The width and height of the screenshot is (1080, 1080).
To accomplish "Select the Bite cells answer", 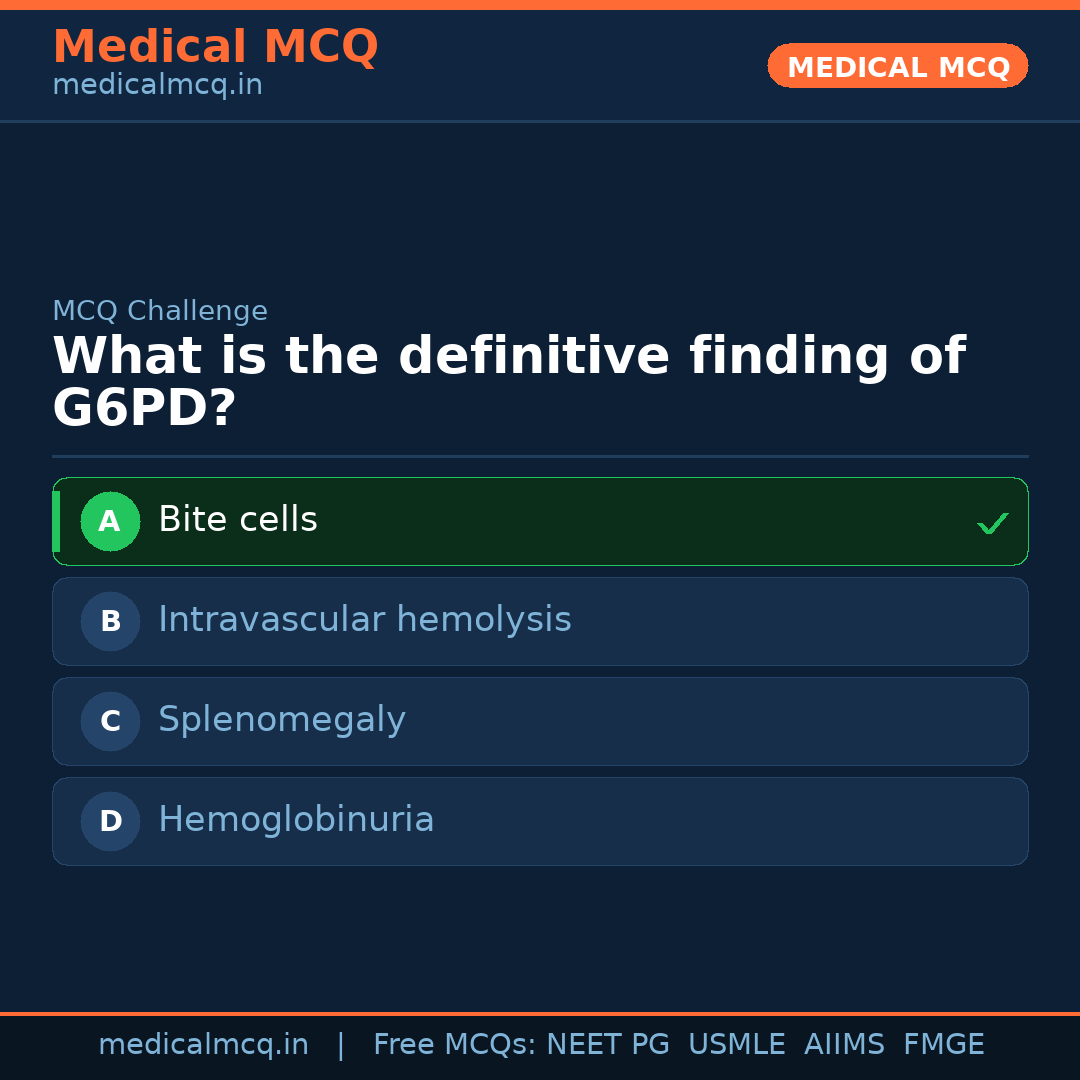I will coord(238,520).
